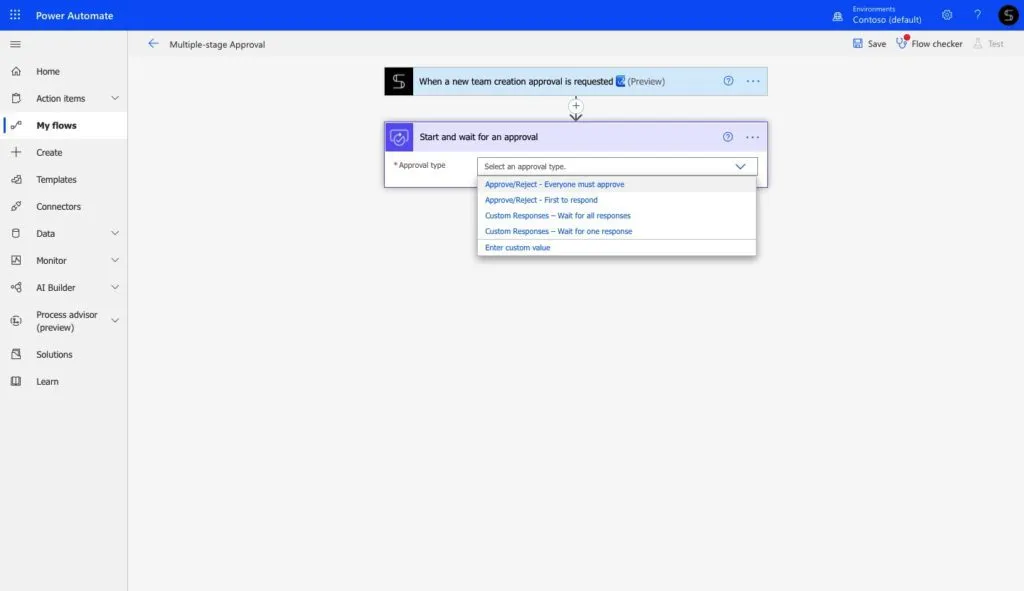Click the Monitor chart icon

click(x=16, y=260)
